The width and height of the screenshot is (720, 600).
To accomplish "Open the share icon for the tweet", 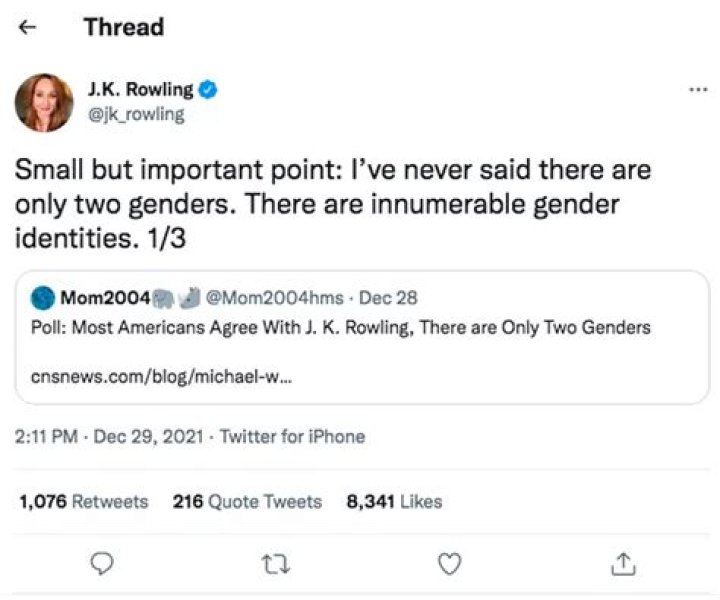I will 621,565.
